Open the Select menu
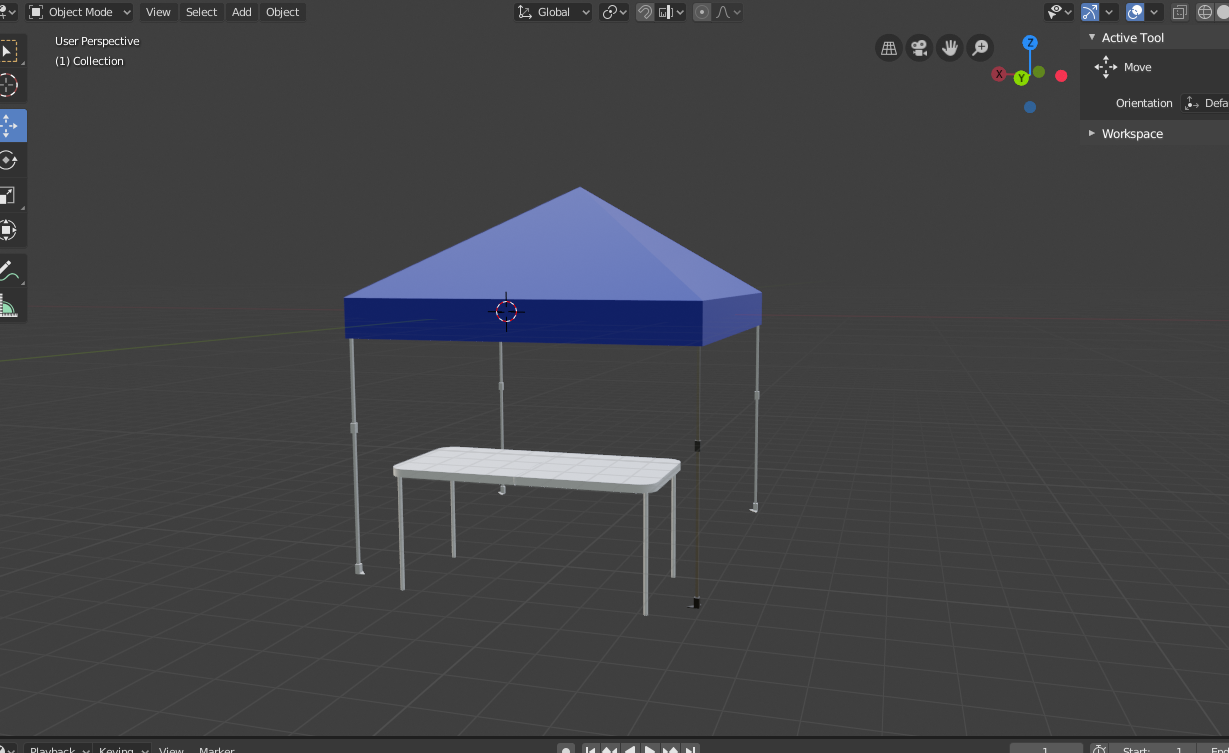1229x753 pixels. pos(201,12)
